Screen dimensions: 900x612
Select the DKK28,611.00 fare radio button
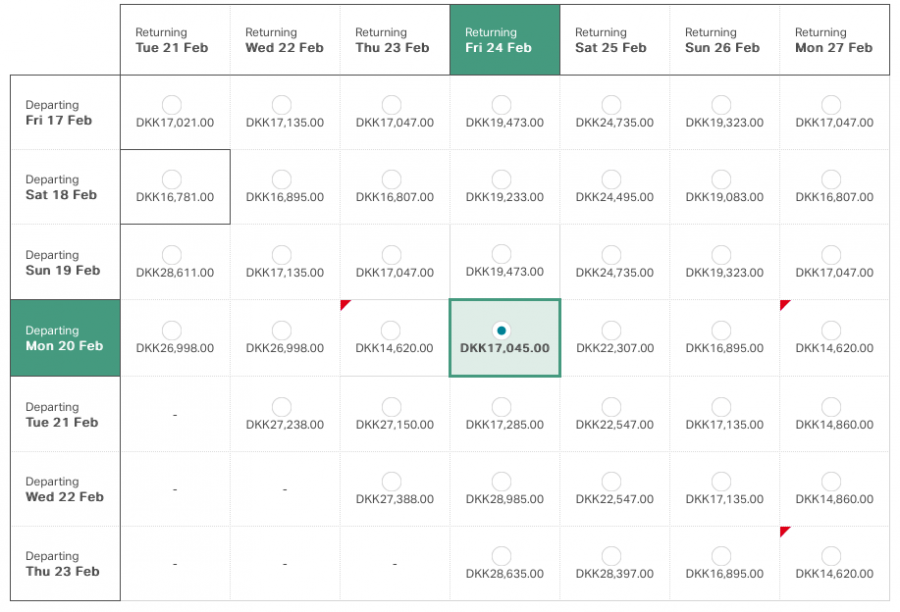coord(172,255)
